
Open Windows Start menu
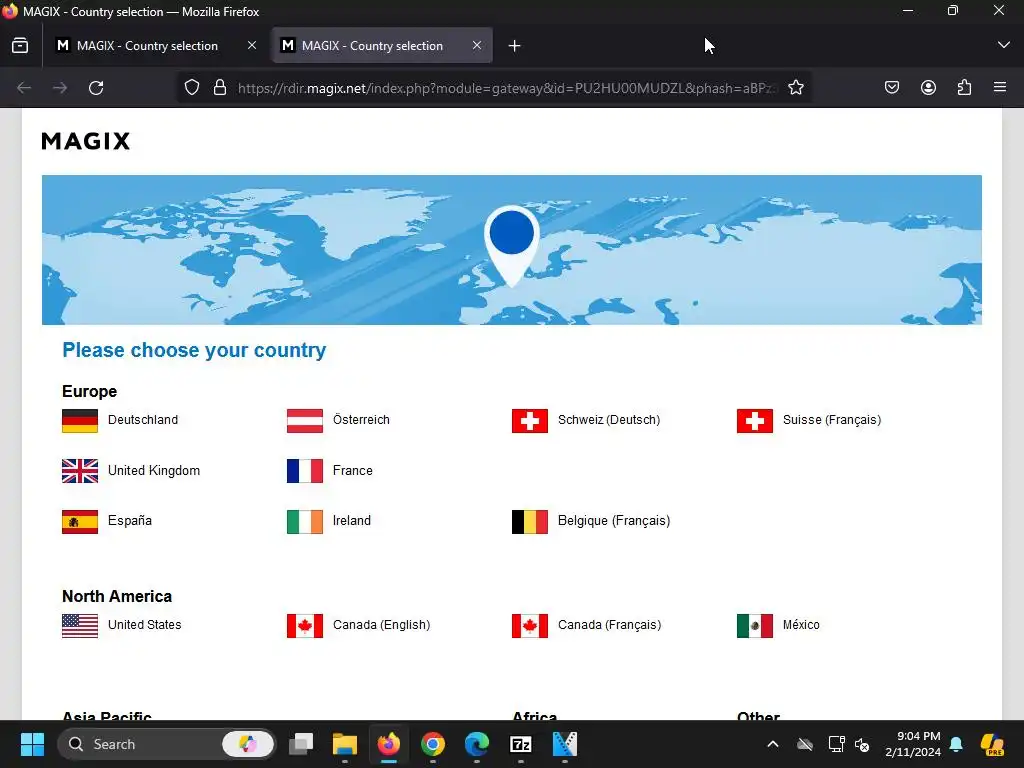tap(32, 744)
